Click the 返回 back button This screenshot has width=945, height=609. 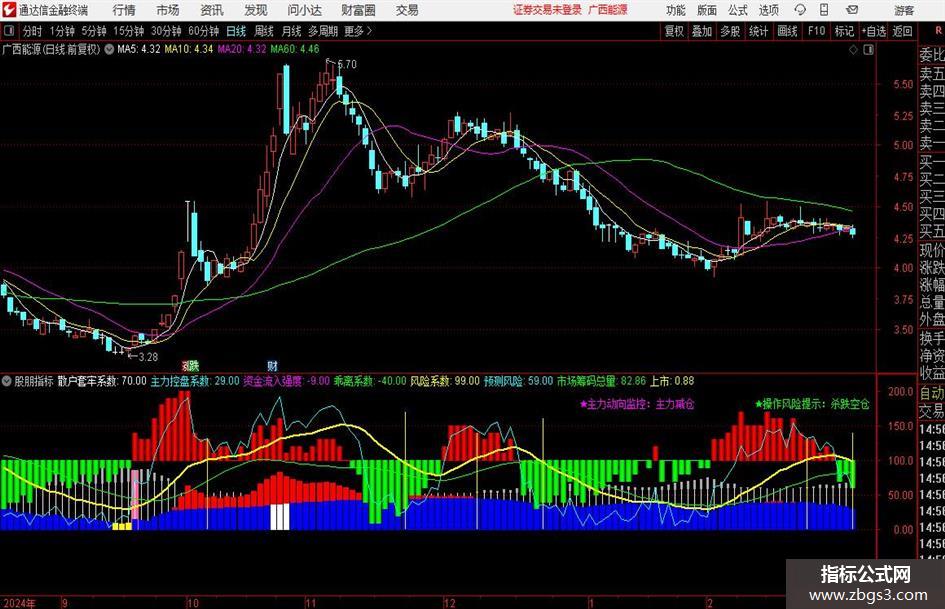(x=902, y=31)
